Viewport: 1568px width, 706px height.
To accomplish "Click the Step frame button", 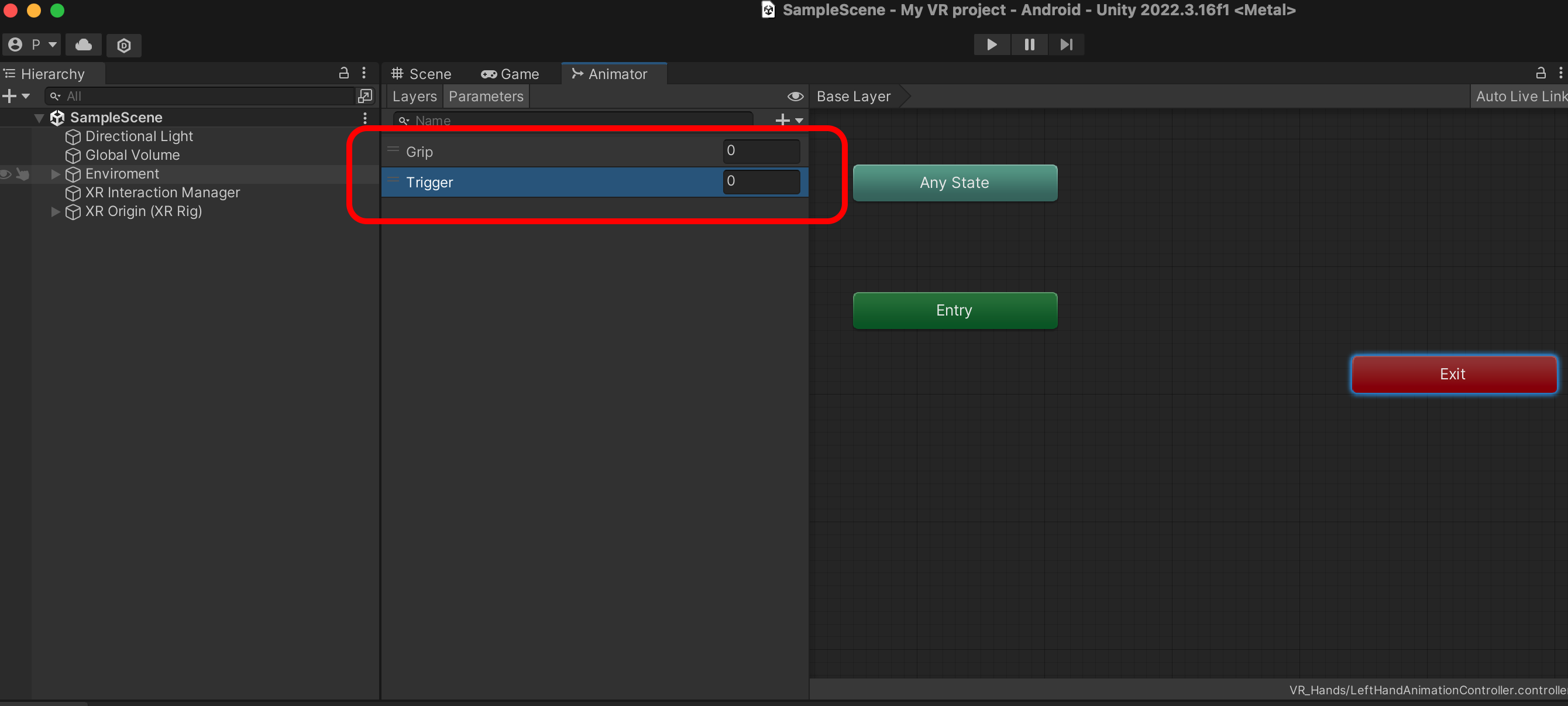I will [1066, 44].
